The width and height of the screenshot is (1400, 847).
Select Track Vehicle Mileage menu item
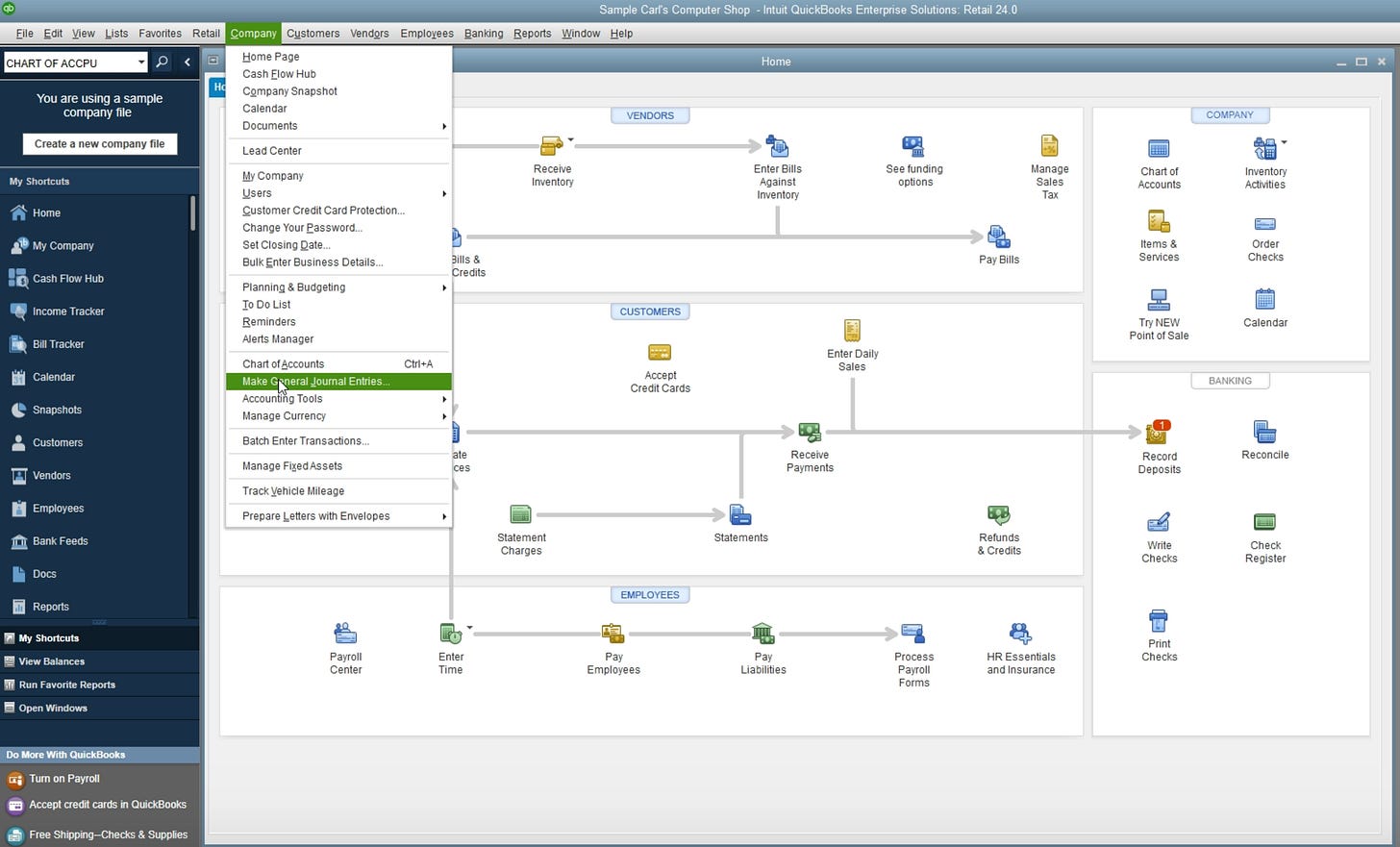pyautogui.click(x=338, y=491)
